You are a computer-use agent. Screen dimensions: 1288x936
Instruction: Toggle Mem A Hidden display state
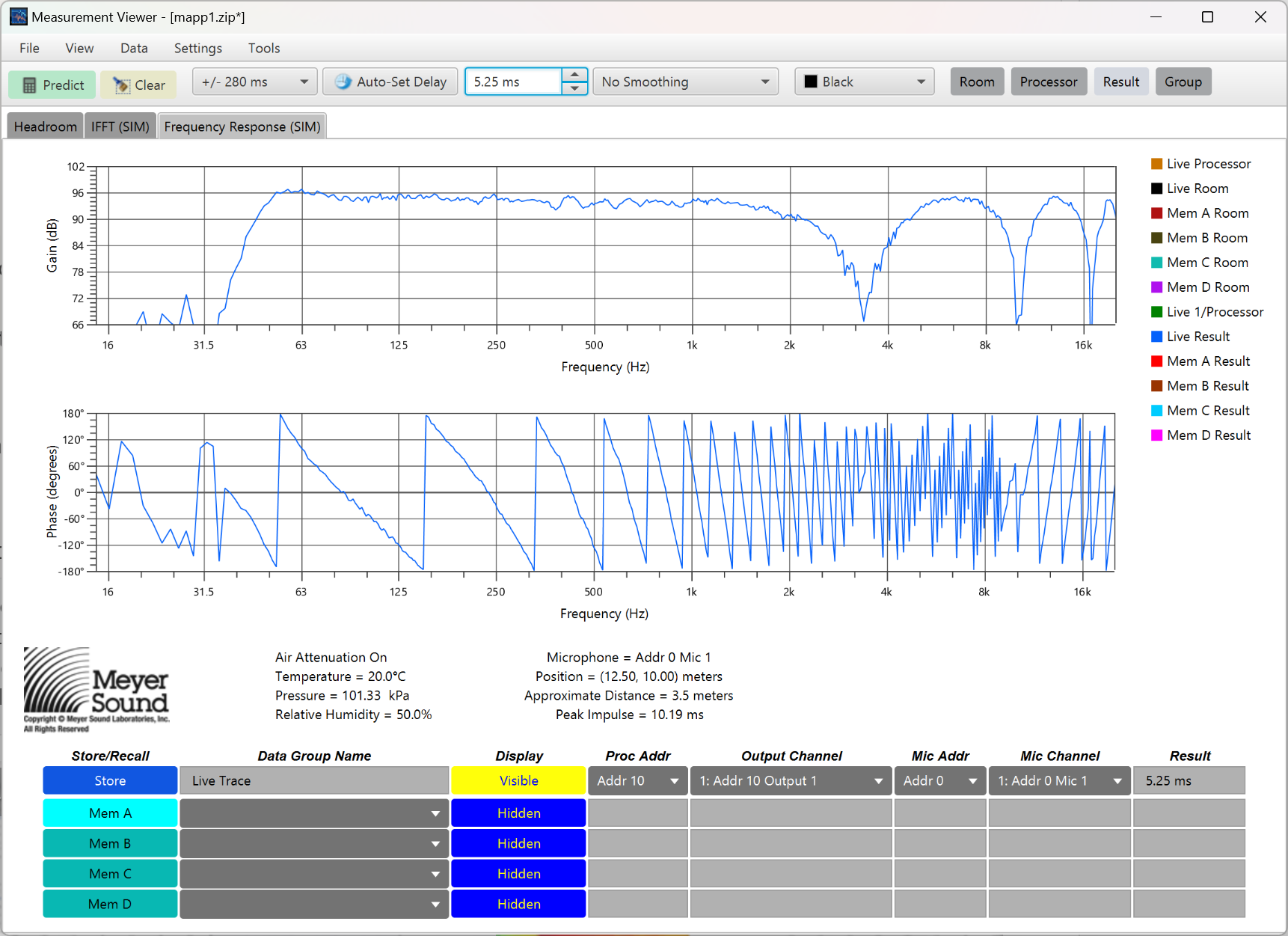[518, 813]
